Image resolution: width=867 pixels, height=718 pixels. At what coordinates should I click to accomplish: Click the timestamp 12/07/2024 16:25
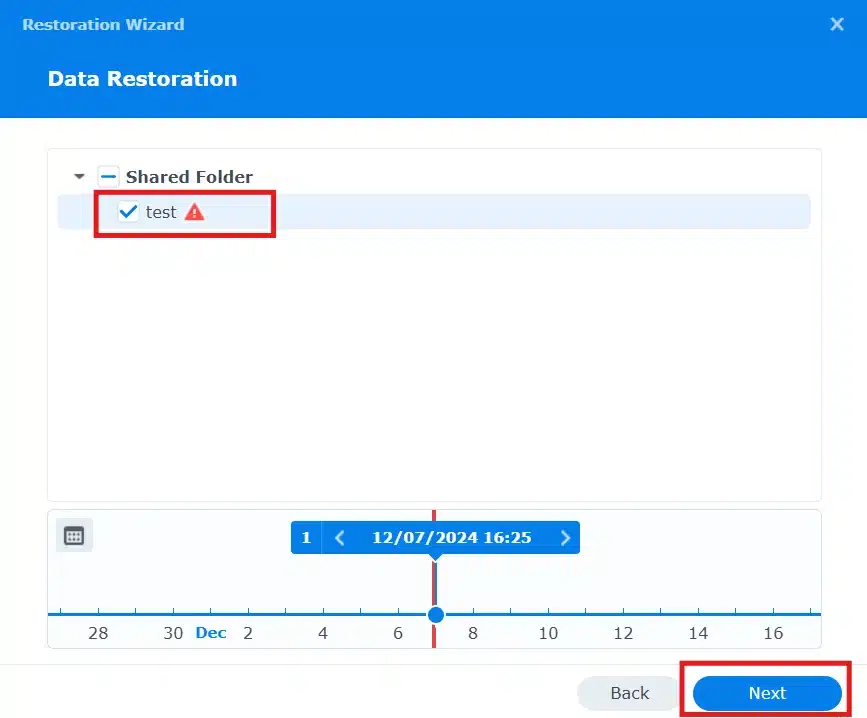coord(451,537)
